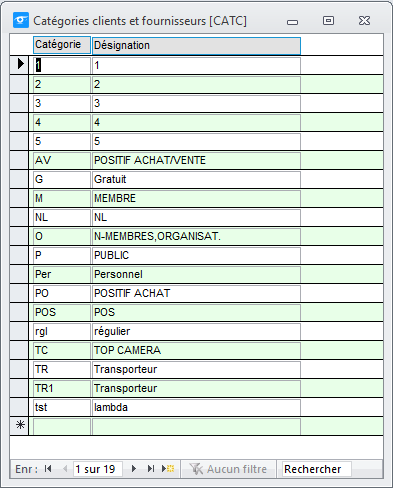Viewport: 393px width, 488px height.
Task: Click the empty Catégorie cell in new row
Action: tap(62, 427)
